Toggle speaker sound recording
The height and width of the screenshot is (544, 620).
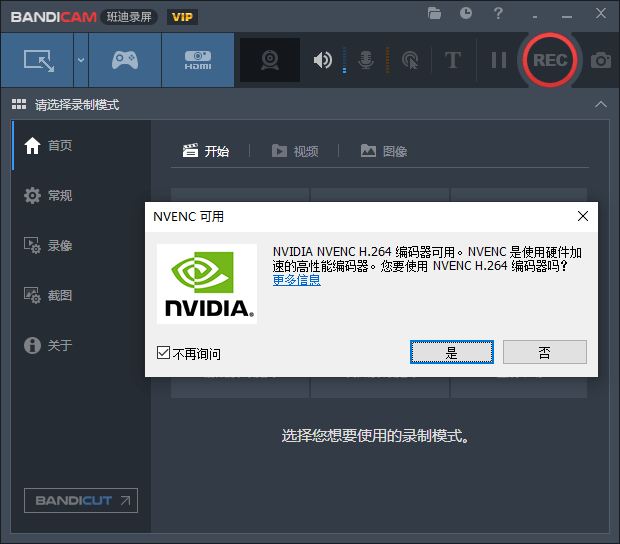(322, 60)
